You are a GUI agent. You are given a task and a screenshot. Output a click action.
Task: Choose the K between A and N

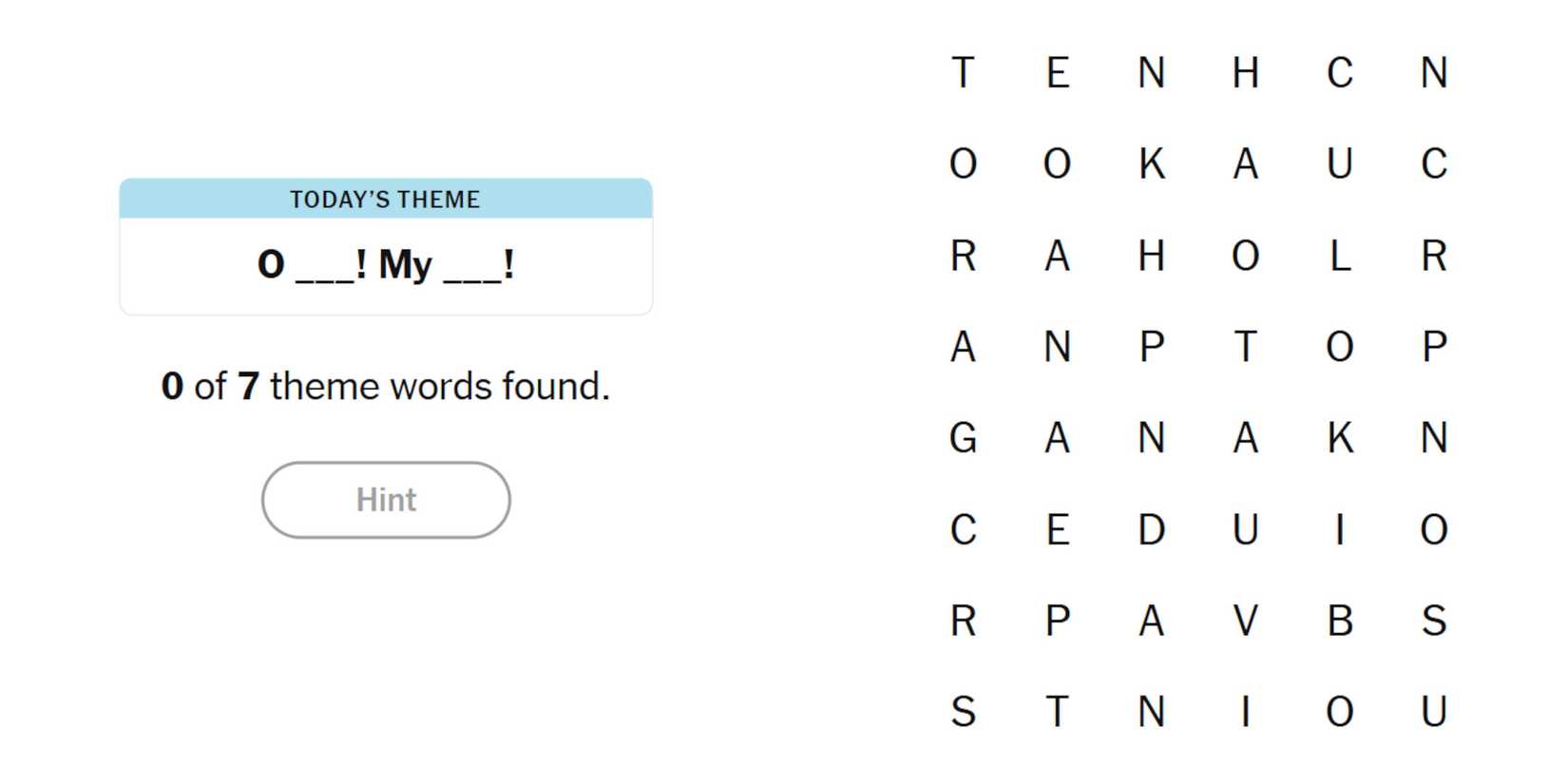pyautogui.click(x=1339, y=438)
